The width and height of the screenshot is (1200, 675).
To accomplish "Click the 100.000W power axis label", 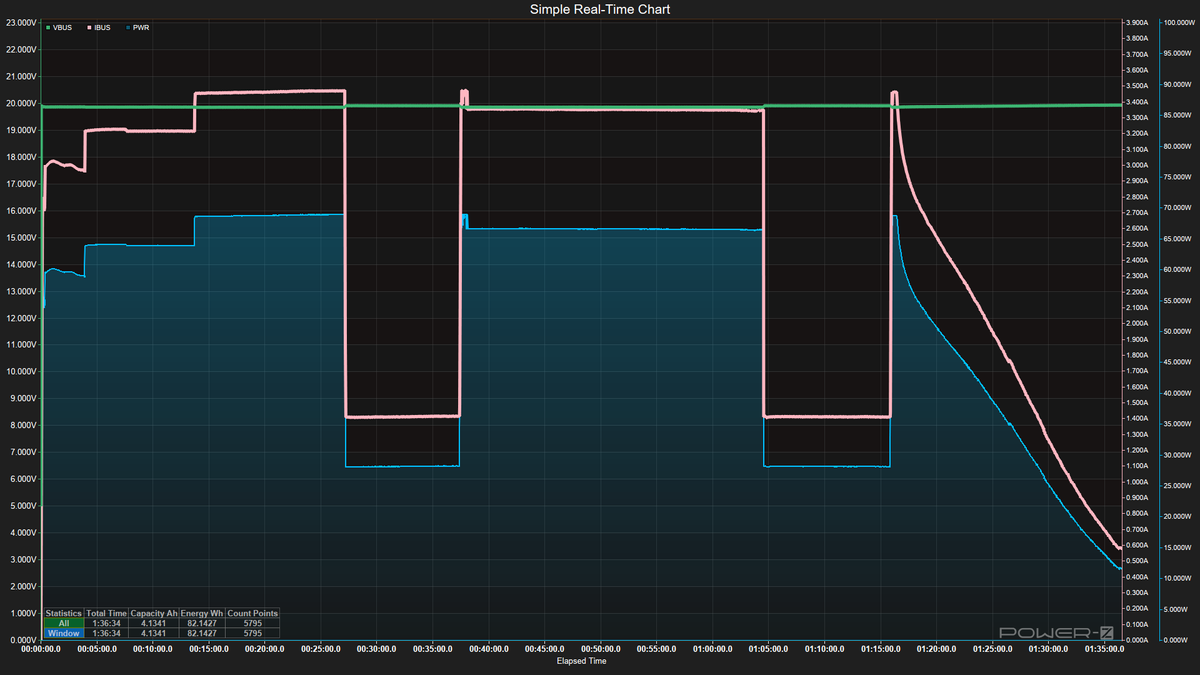I will (1180, 22).
